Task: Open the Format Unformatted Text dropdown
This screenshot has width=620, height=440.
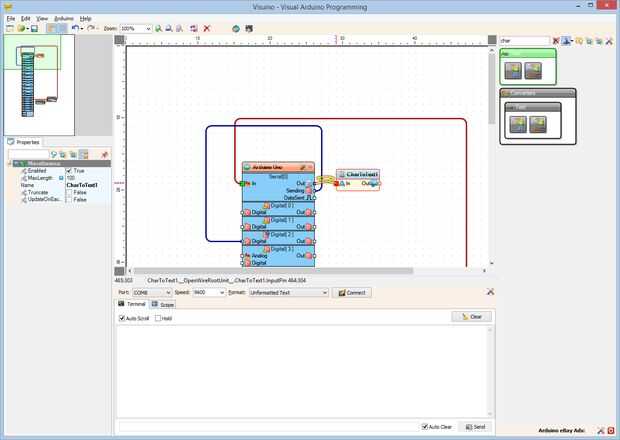Action: pos(325,293)
